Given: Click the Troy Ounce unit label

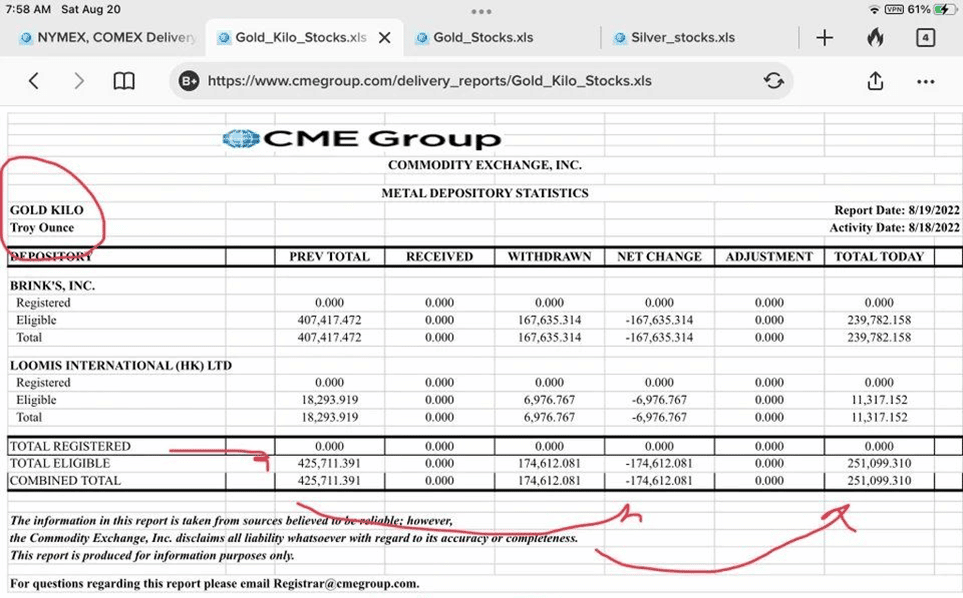Looking at the screenshot, I should pyautogui.click(x=42, y=227).
